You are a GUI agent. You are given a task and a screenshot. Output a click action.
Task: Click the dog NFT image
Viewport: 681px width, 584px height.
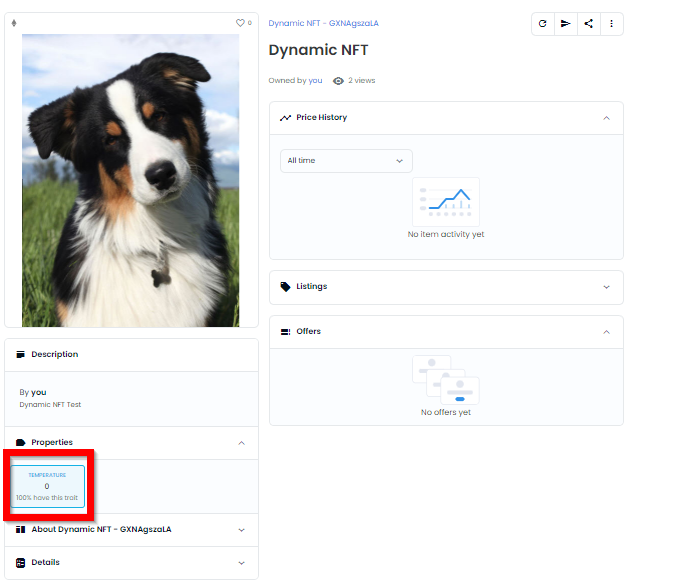130,180
